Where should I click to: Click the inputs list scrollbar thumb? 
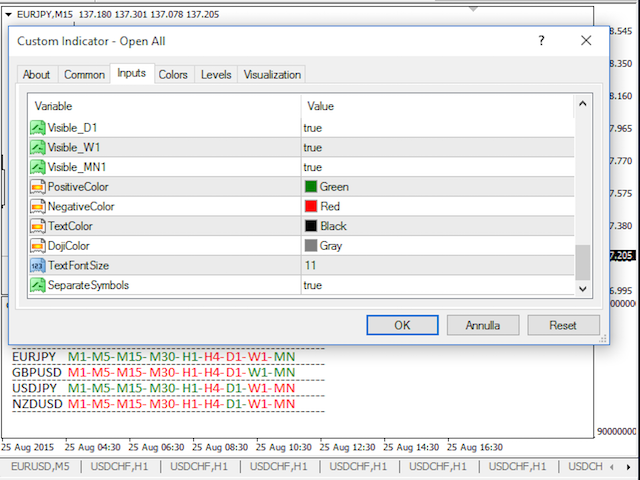pyautogui.click(x=583, y=262)
